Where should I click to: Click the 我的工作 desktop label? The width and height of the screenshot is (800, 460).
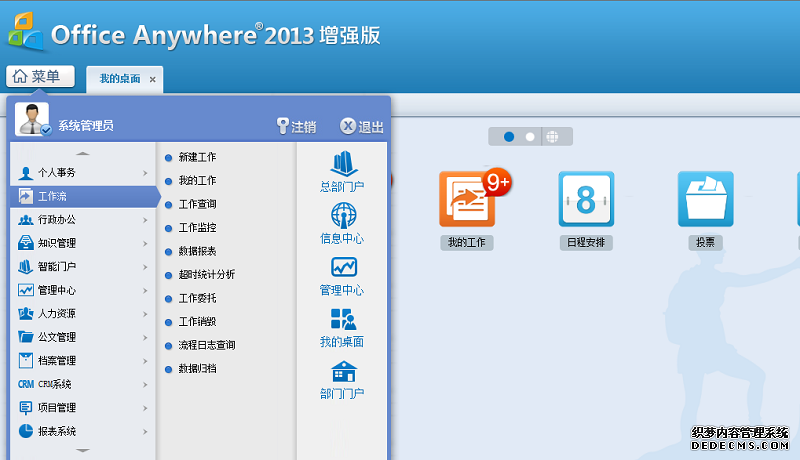tap(467, 242)
